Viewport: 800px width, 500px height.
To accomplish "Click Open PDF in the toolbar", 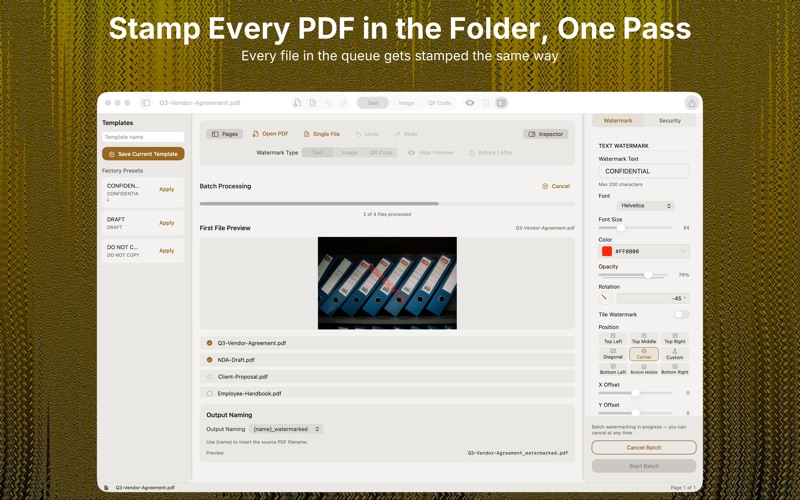I will coord(270,134).
